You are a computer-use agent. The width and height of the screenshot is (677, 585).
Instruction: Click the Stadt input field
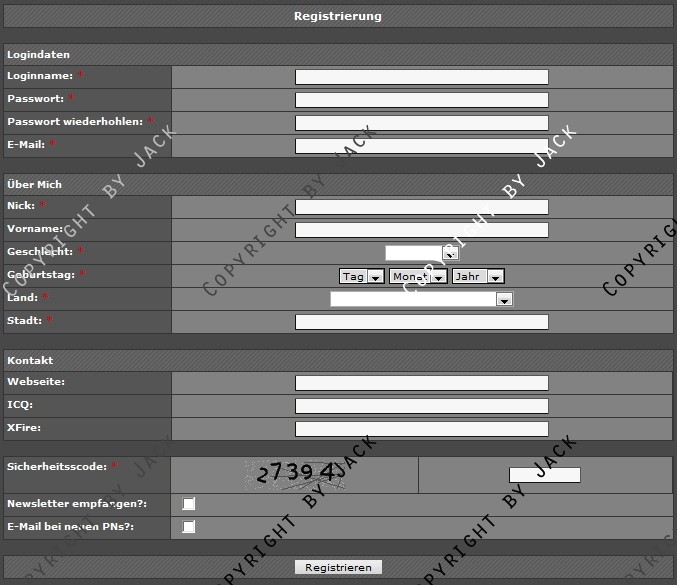click(x=421, y=322)
